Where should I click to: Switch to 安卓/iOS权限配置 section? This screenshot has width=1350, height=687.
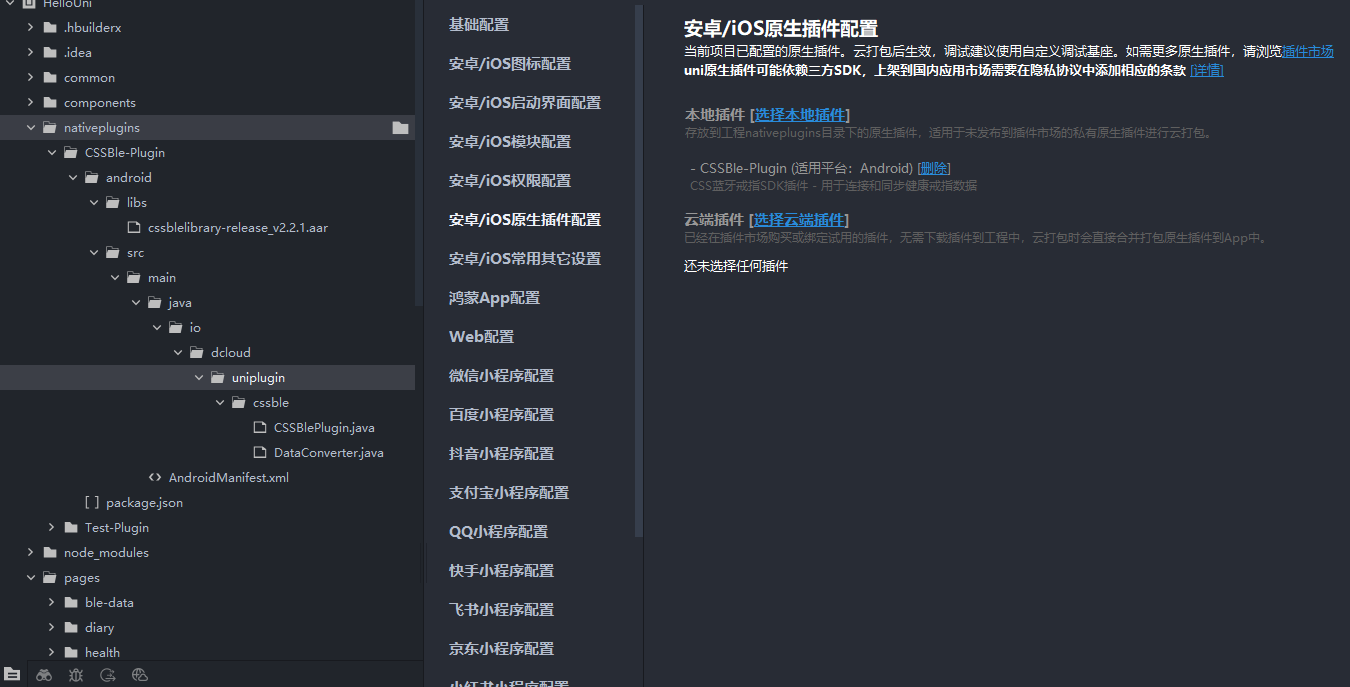pyautogui.click(x=509, y=181)
